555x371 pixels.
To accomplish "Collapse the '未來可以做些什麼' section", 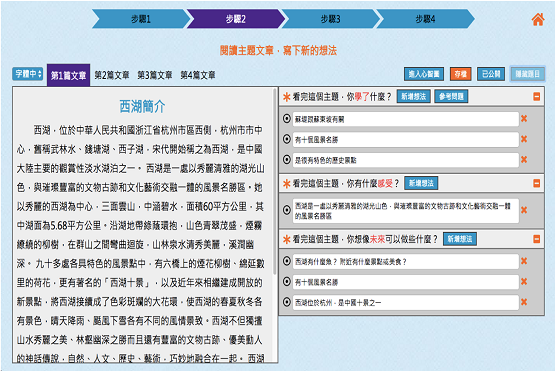I will [x=537, y=239].
